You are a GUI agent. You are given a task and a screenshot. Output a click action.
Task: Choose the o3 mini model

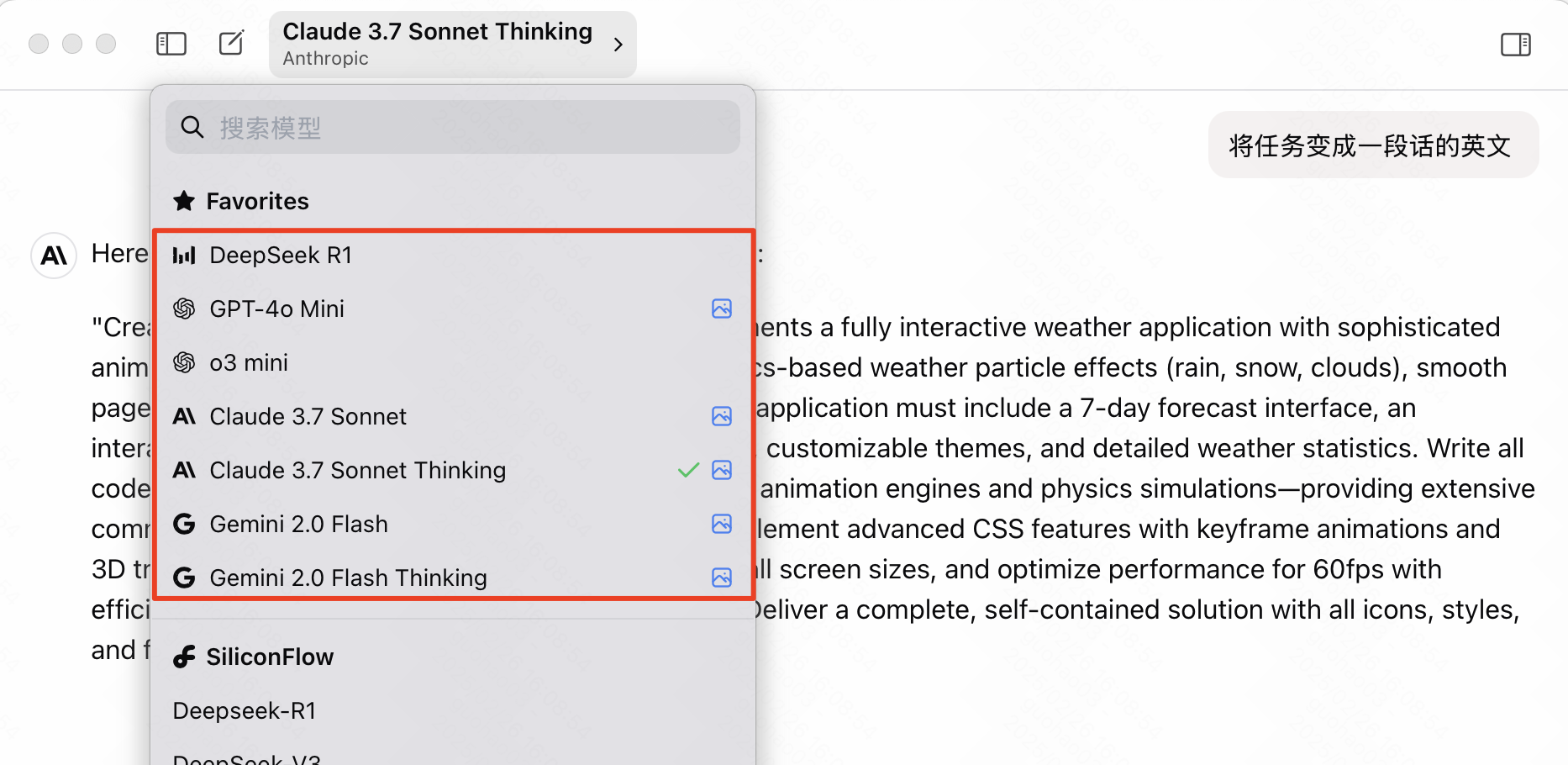[453, 362]
